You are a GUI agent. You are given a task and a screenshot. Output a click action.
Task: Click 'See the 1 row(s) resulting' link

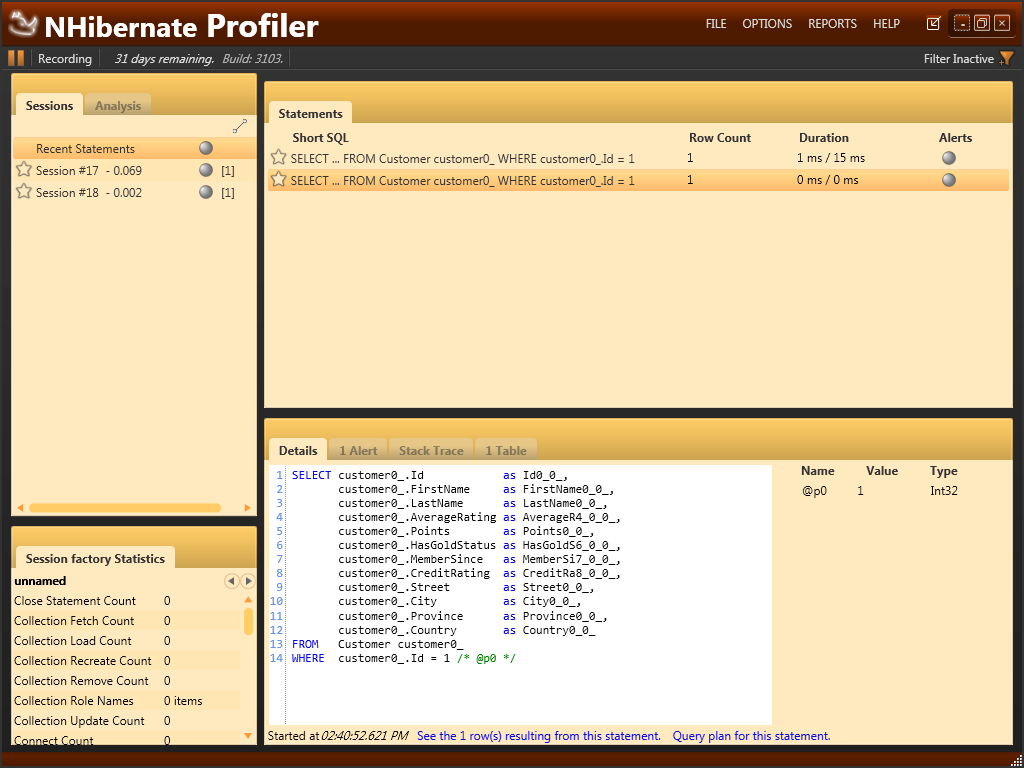[539, 736]
